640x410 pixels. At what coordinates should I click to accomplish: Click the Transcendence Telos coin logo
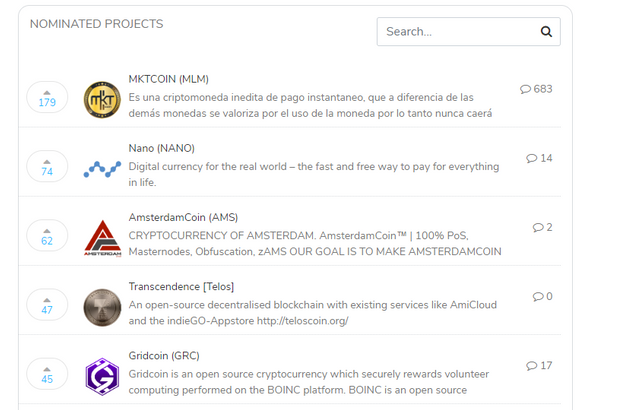point(102,307)
